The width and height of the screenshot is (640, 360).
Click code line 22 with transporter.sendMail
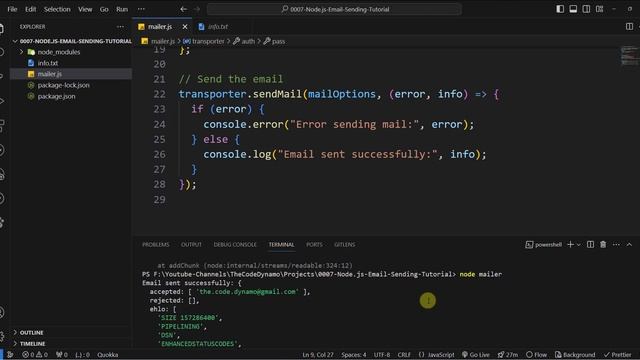click(x=338, y=94)
